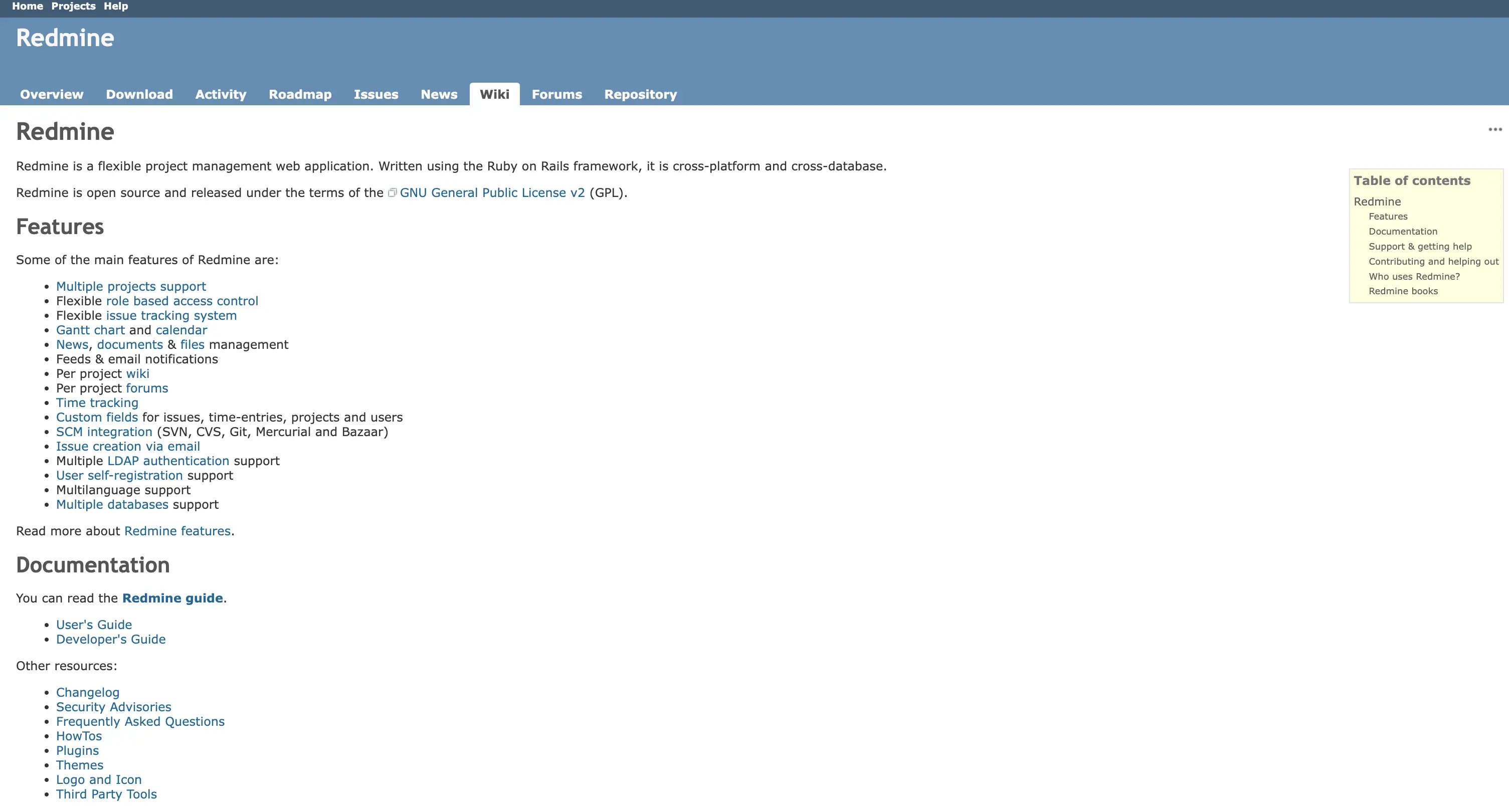Switch to the Download tab
The width and height of the screenshot is (1509, 812).
click(x=139, y=94)
